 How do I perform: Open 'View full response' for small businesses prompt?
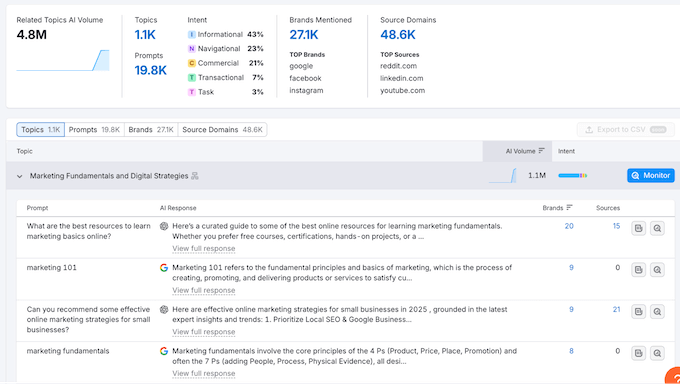click(204, 332)
